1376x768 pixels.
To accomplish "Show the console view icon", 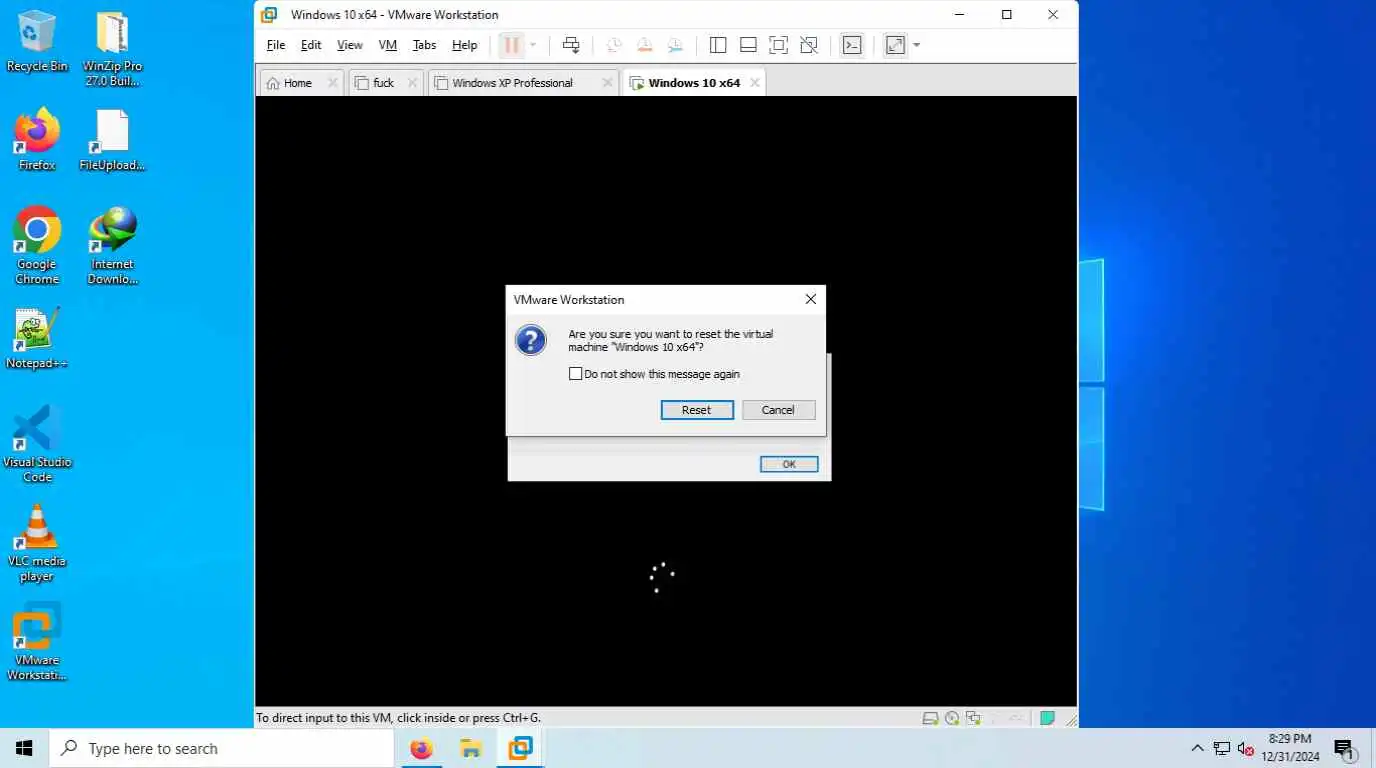I will (x=852, y=45).
